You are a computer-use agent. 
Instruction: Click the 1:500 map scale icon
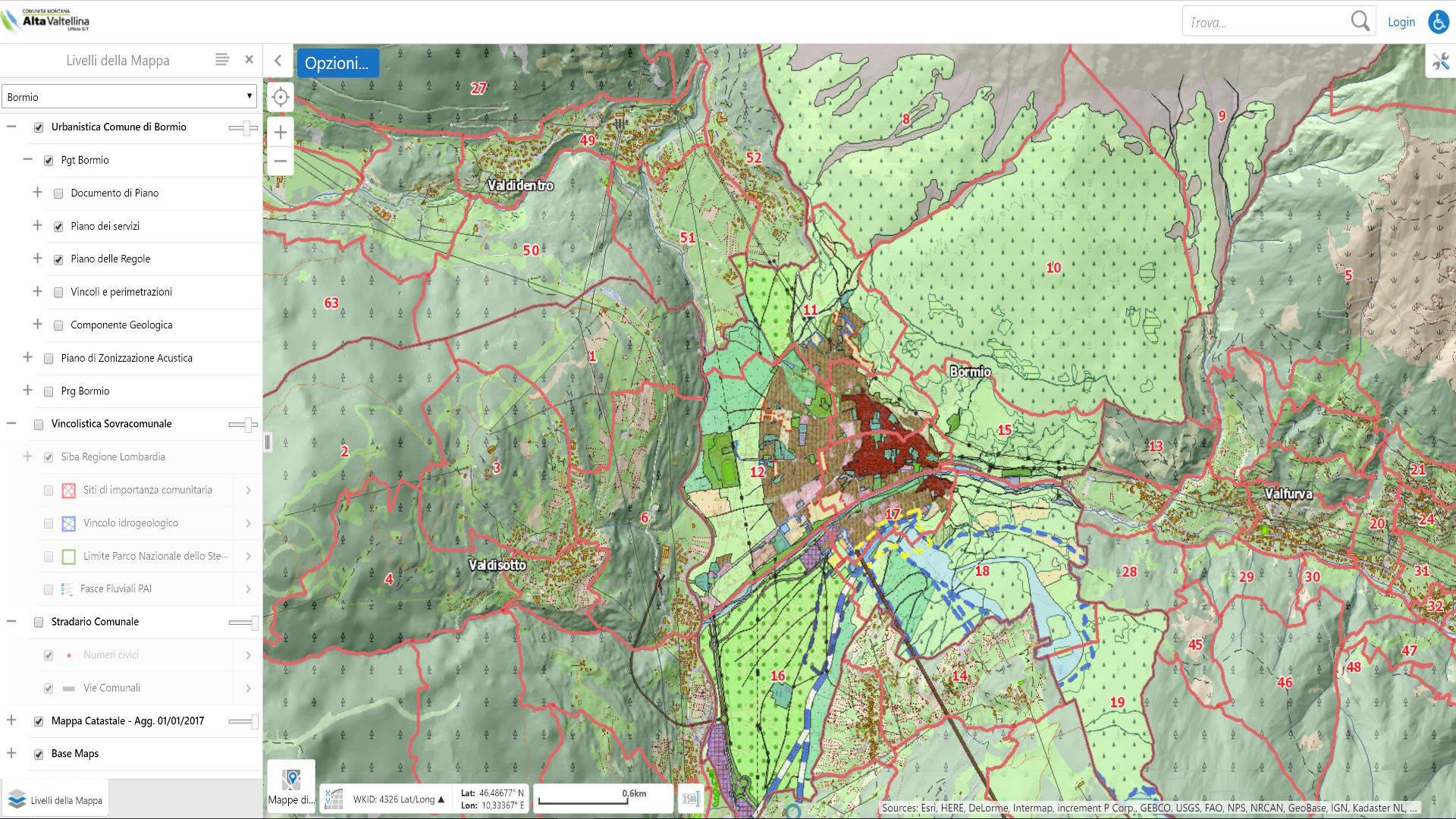pyautogui.click(x=690, y=799)
